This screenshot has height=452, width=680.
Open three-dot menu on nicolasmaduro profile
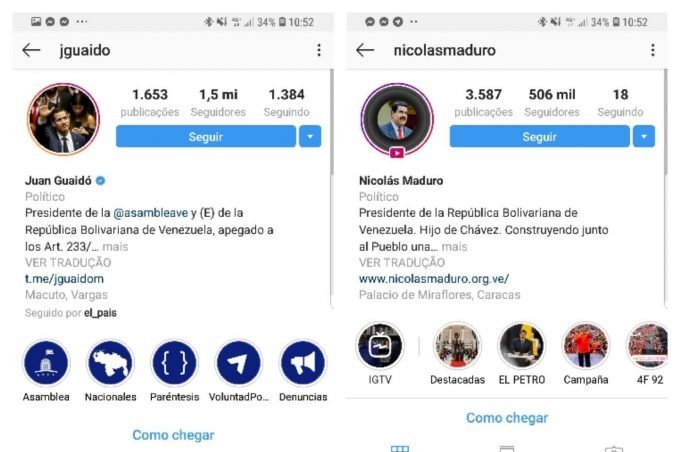point(653,50)
